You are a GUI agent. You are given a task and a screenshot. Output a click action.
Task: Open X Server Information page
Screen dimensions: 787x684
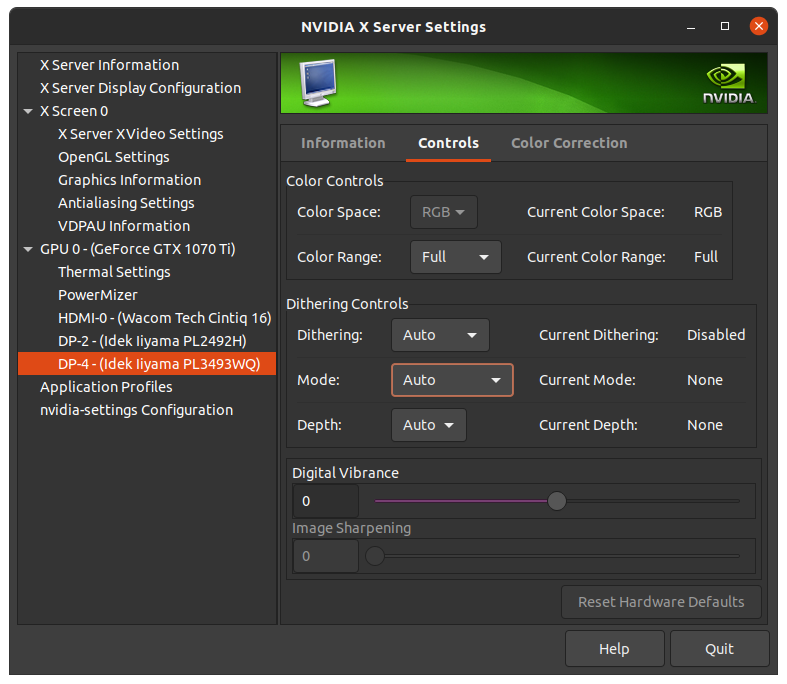point(109,65)
